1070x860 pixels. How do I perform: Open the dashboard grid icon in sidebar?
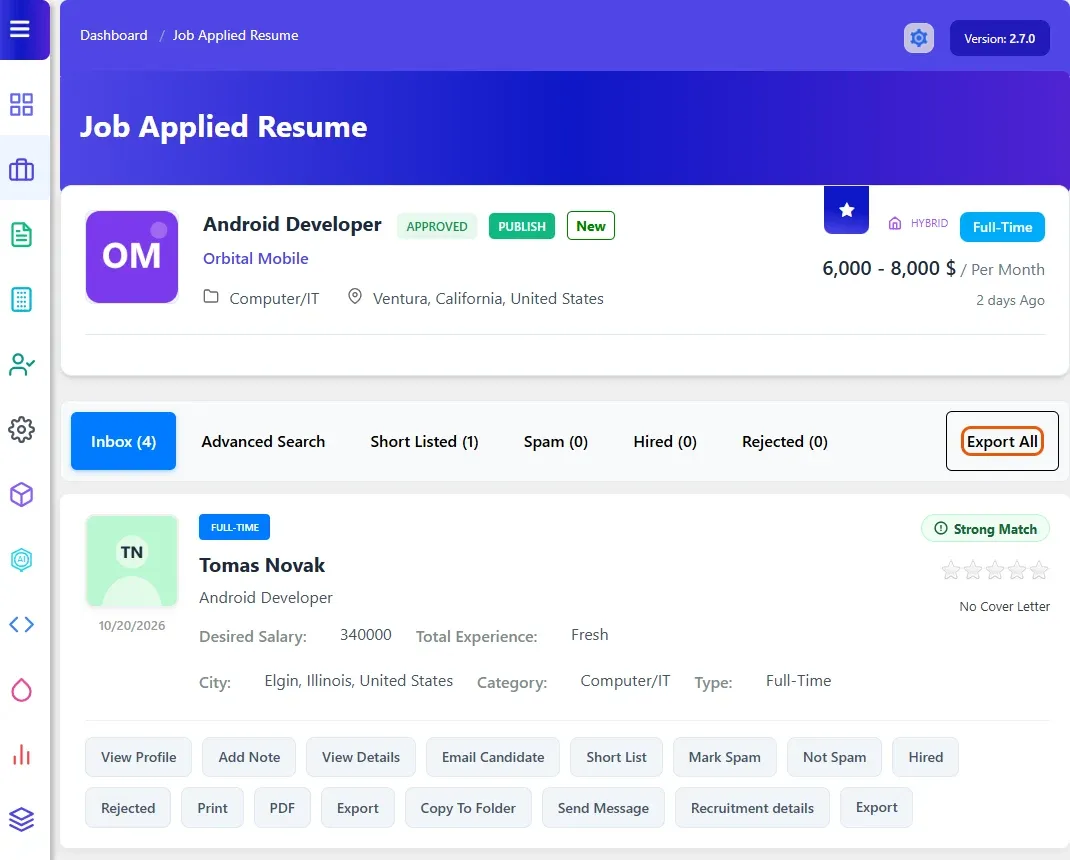[21, 104]
